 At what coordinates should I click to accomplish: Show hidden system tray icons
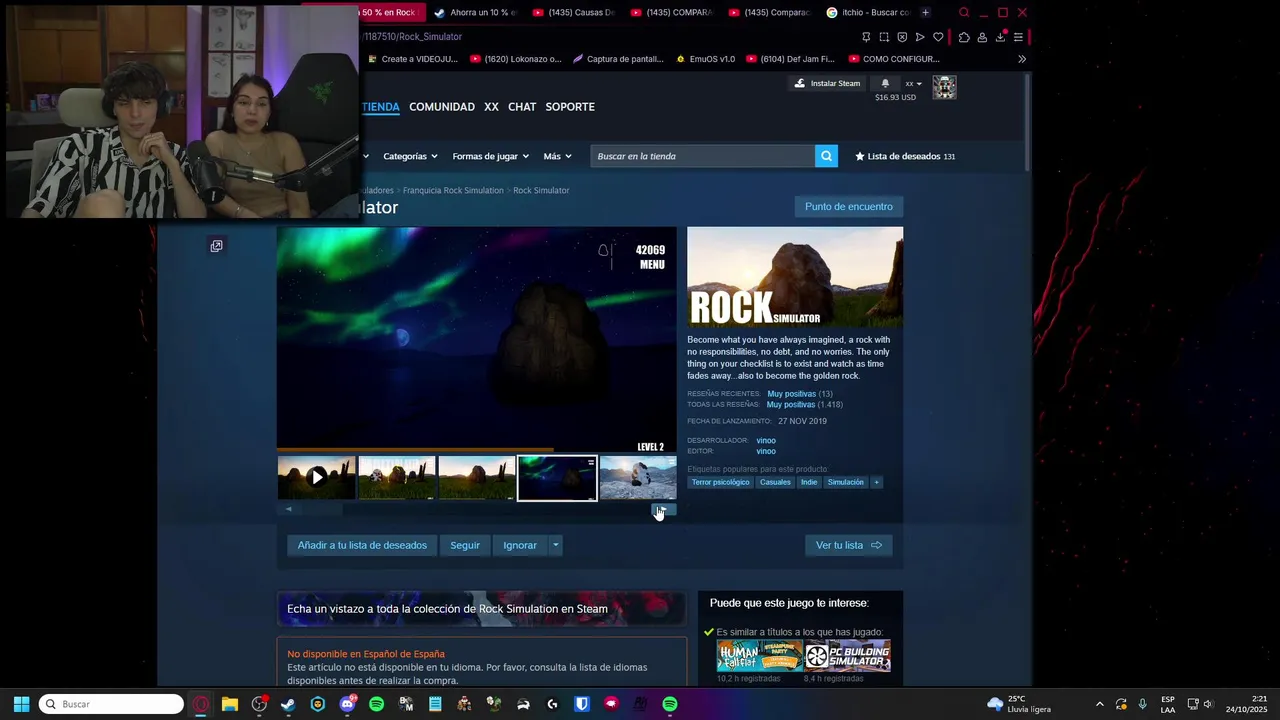click(1100, 704)
